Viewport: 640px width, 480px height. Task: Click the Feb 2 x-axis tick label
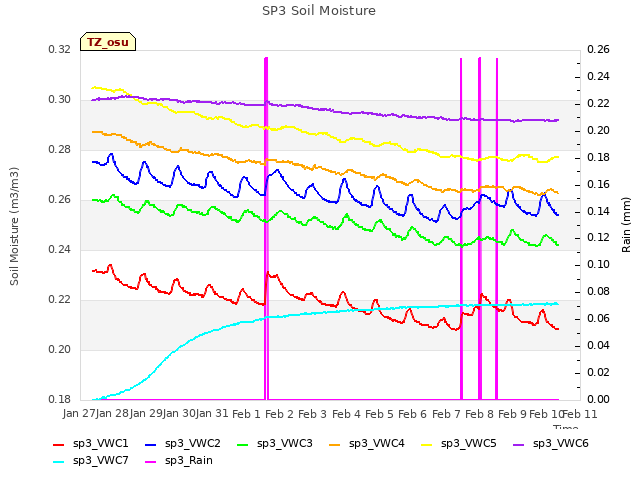[279, 414]
